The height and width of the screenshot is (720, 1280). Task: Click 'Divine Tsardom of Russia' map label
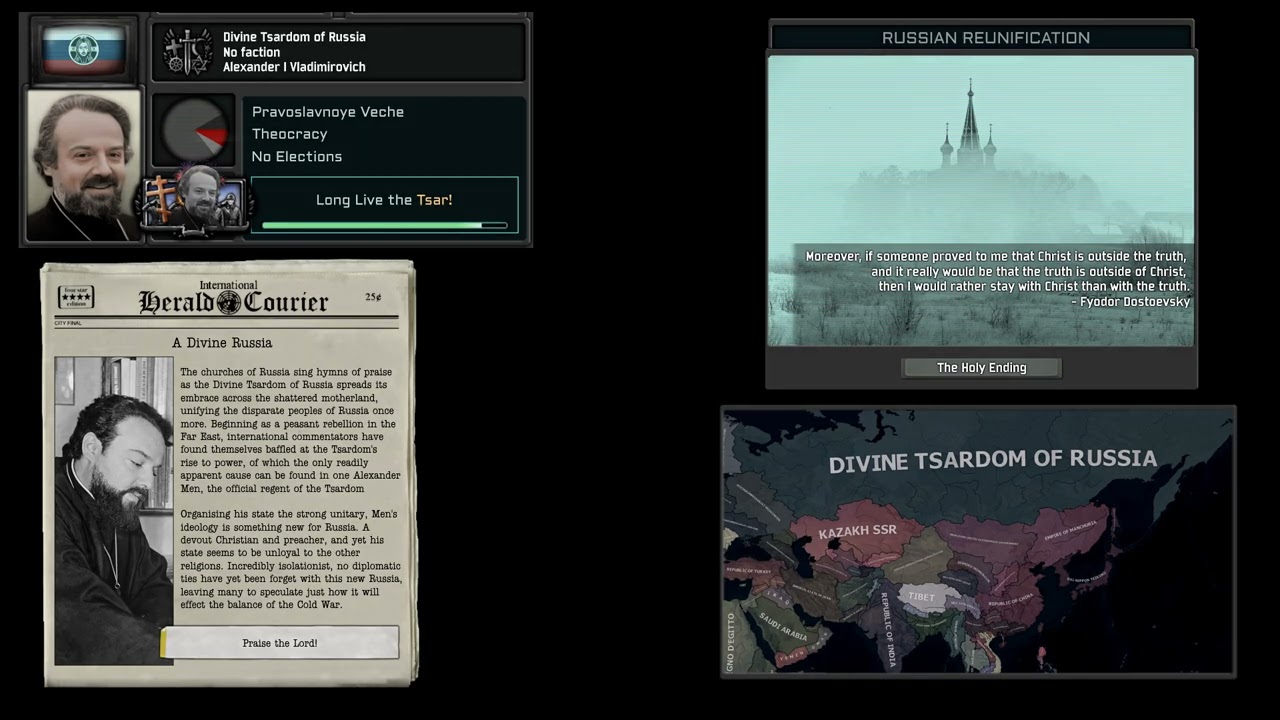pyautogui.click(x=993, y=461)
